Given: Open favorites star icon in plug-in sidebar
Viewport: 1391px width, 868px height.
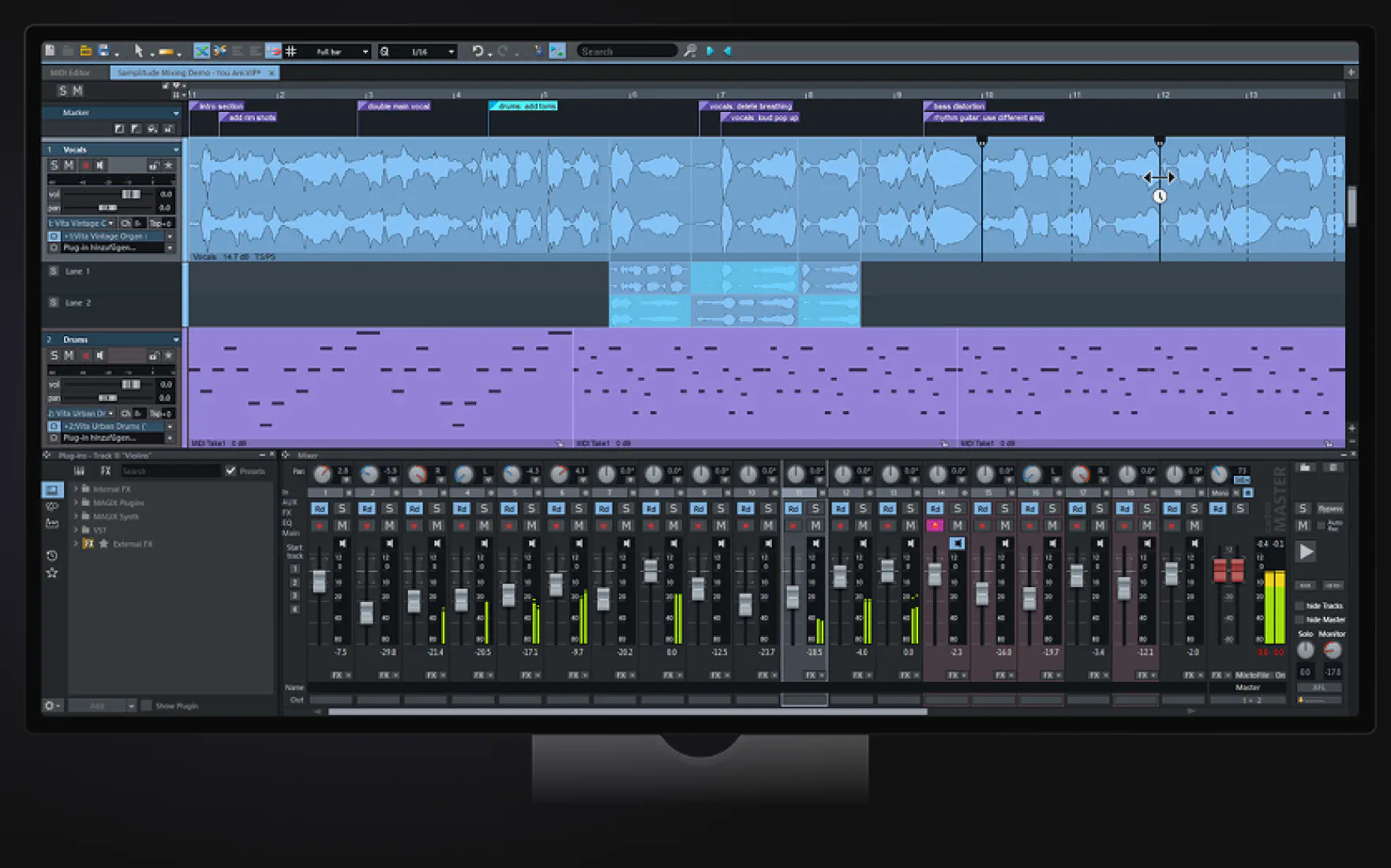Looking at the screenshot, I should pos(52,573).
